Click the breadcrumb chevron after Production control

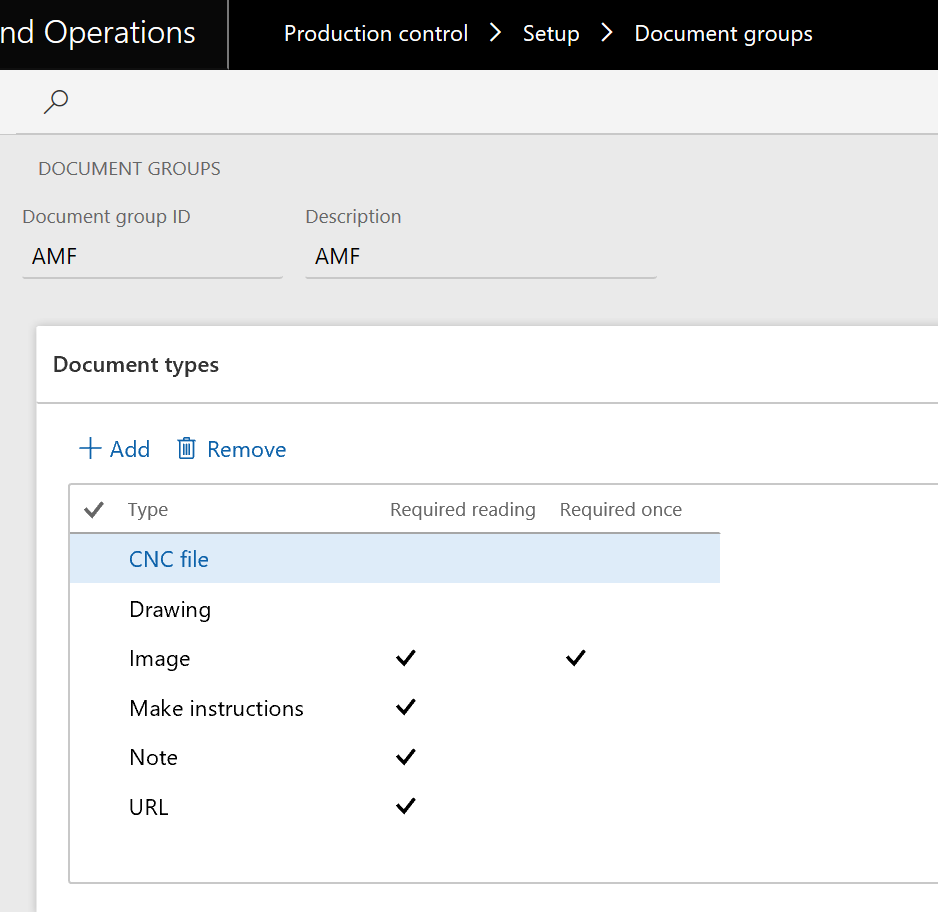coord(495,32)
